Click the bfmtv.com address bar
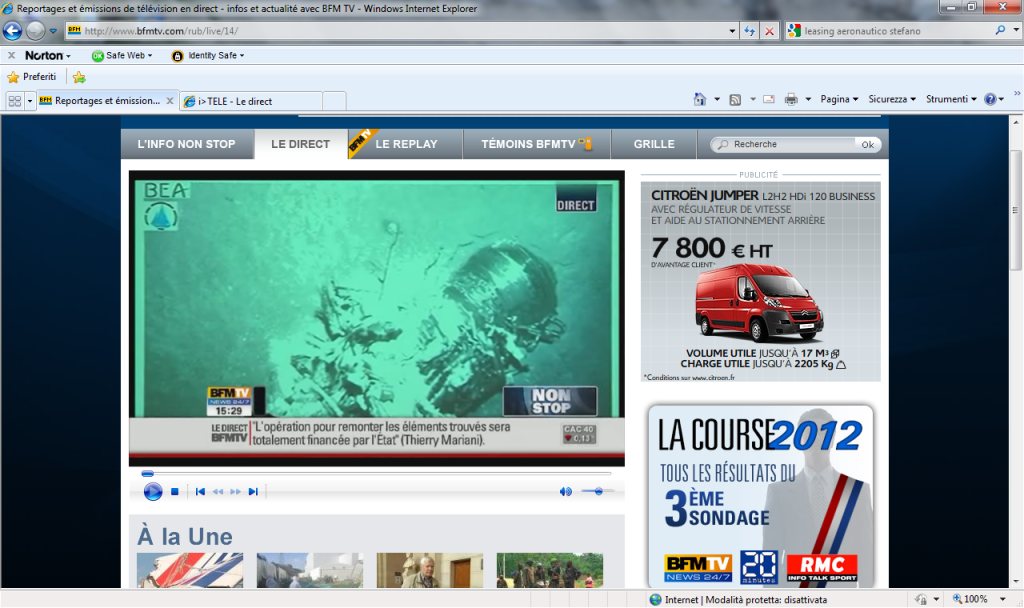The width and height of the screenshot is (1024, 608). [397, 31]
